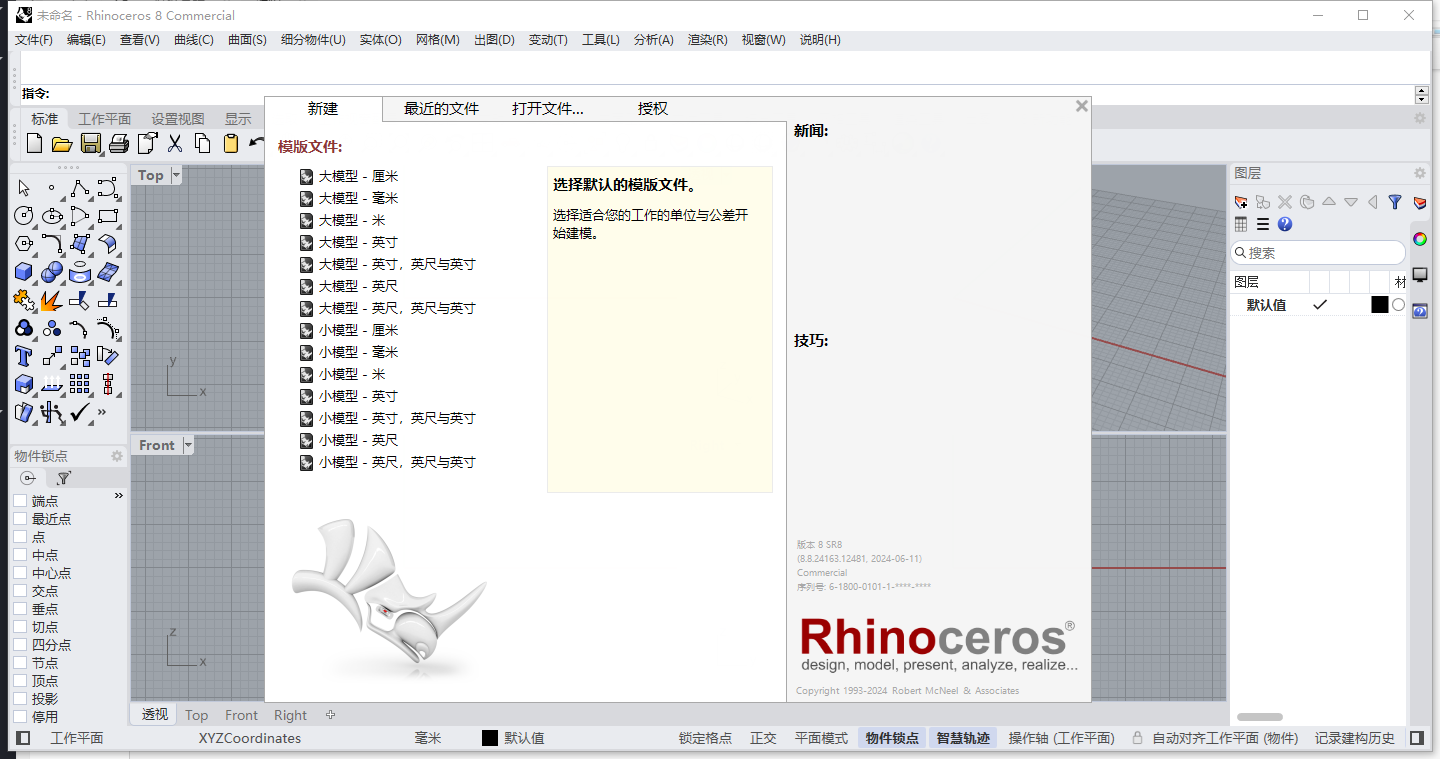The image size is (1440, 759).
Task: Click the Print icon
Action: coord(119,143)
